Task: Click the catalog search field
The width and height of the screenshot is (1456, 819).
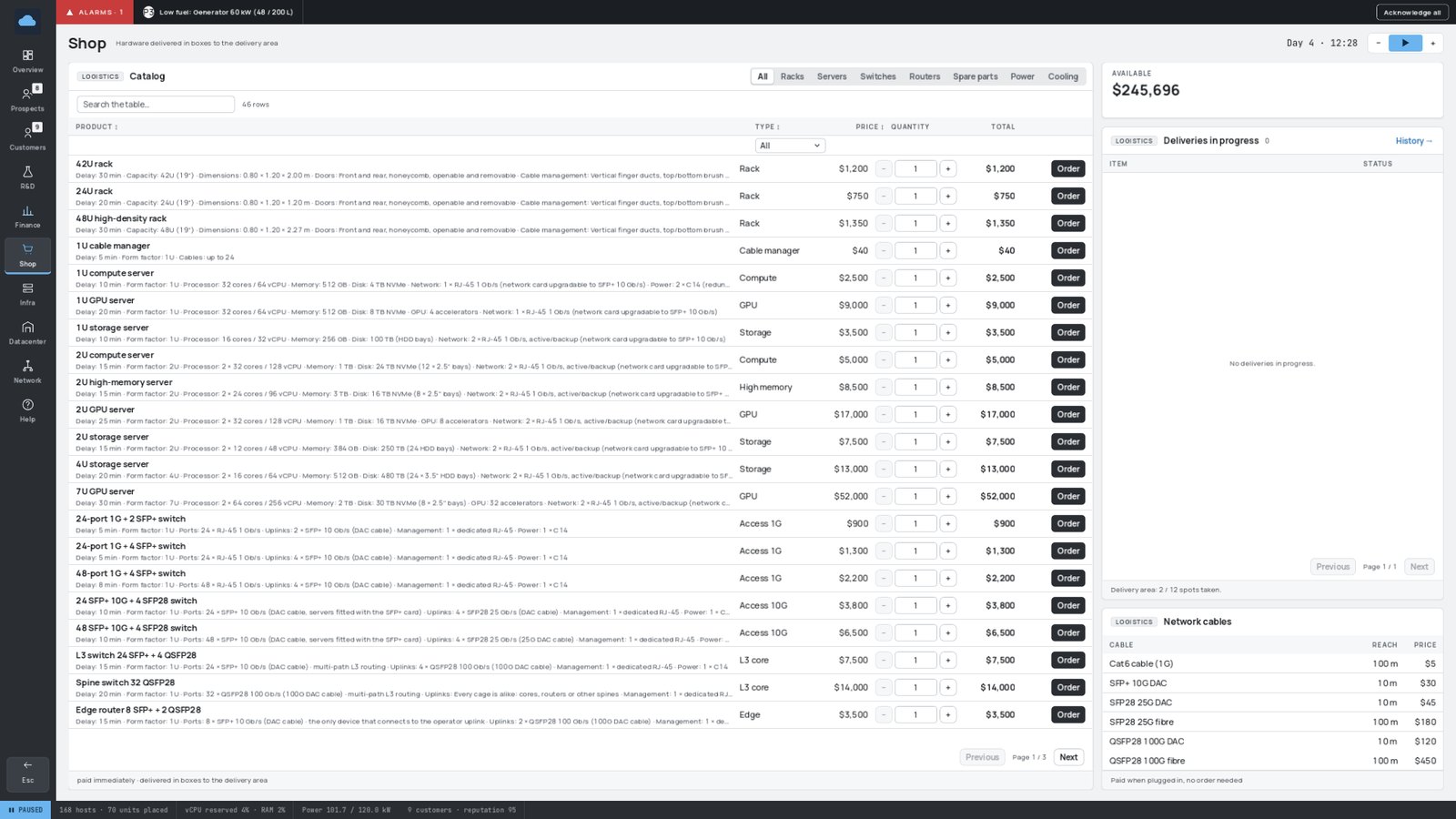Action: click(x=156, y=105)
